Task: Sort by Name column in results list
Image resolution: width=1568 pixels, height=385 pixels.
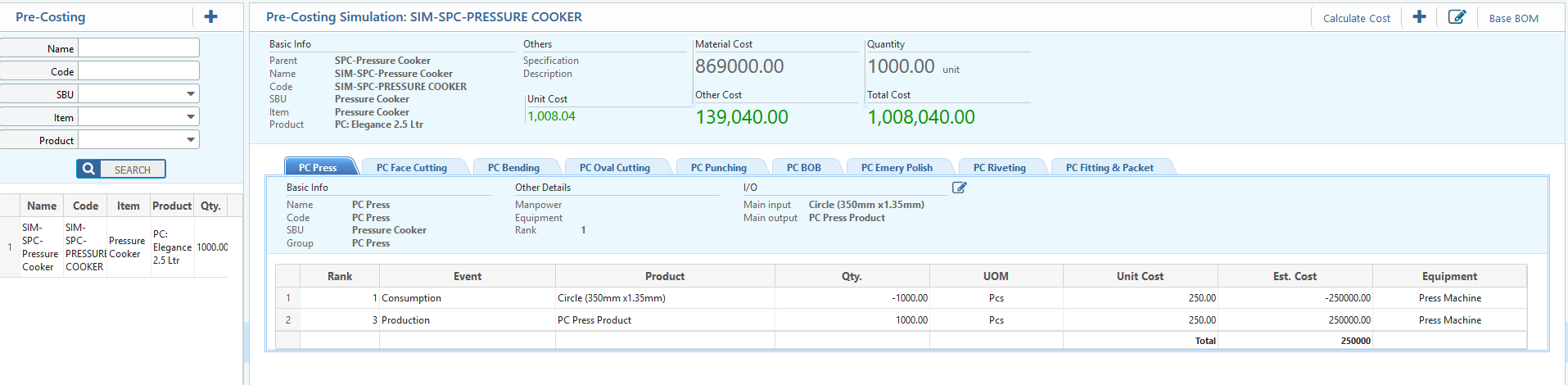Action: [x=42, y=206]
